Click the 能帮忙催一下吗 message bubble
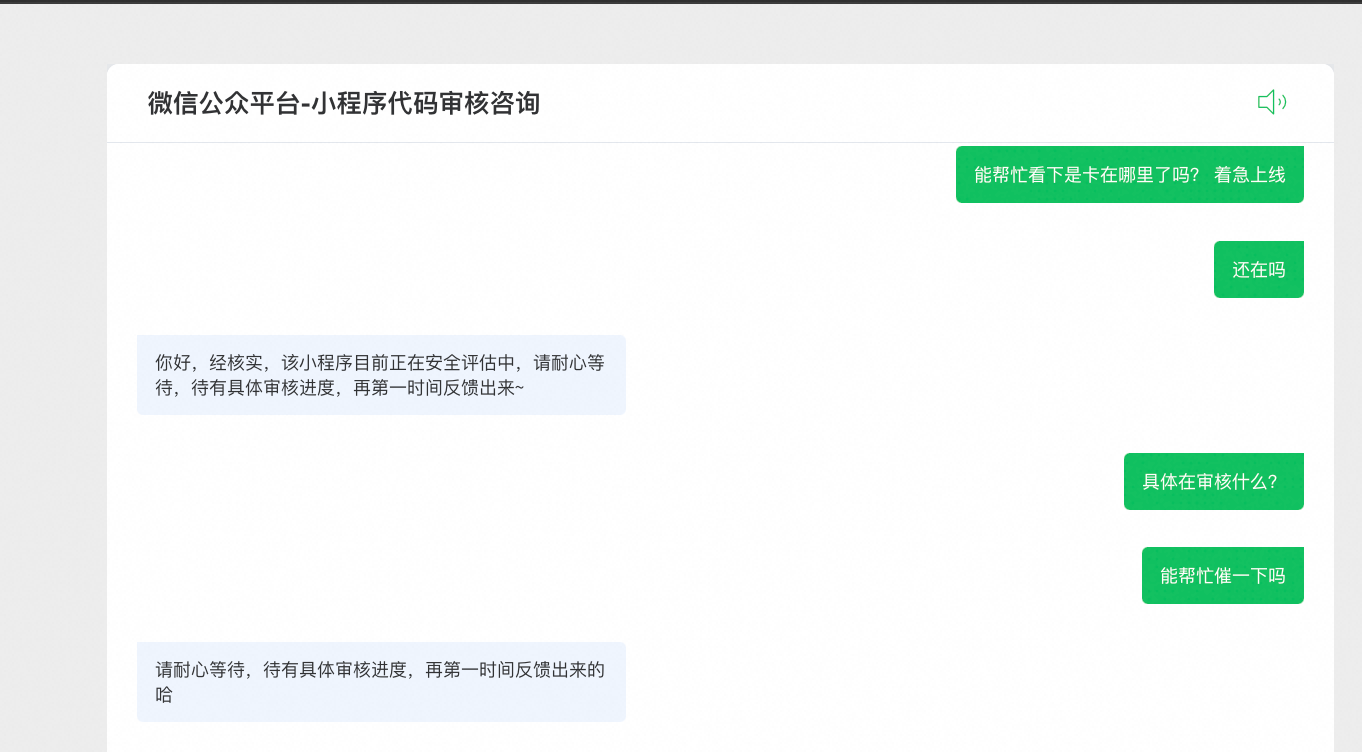This screenshot has height=752, width=1362. pos(1222,575)
